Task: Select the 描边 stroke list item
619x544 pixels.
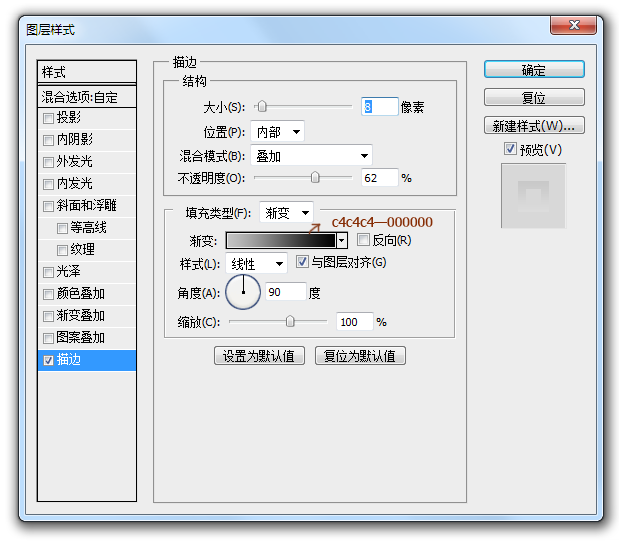Action: (x=86, y=360)
